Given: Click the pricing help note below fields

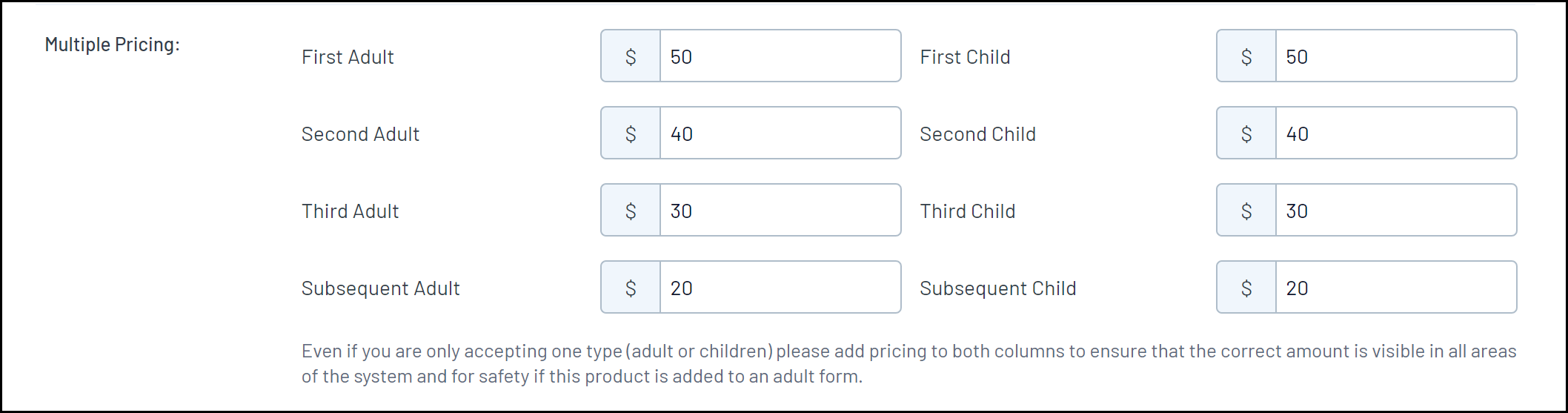Looking at the screenshot, I should click(x=908, y=363).
